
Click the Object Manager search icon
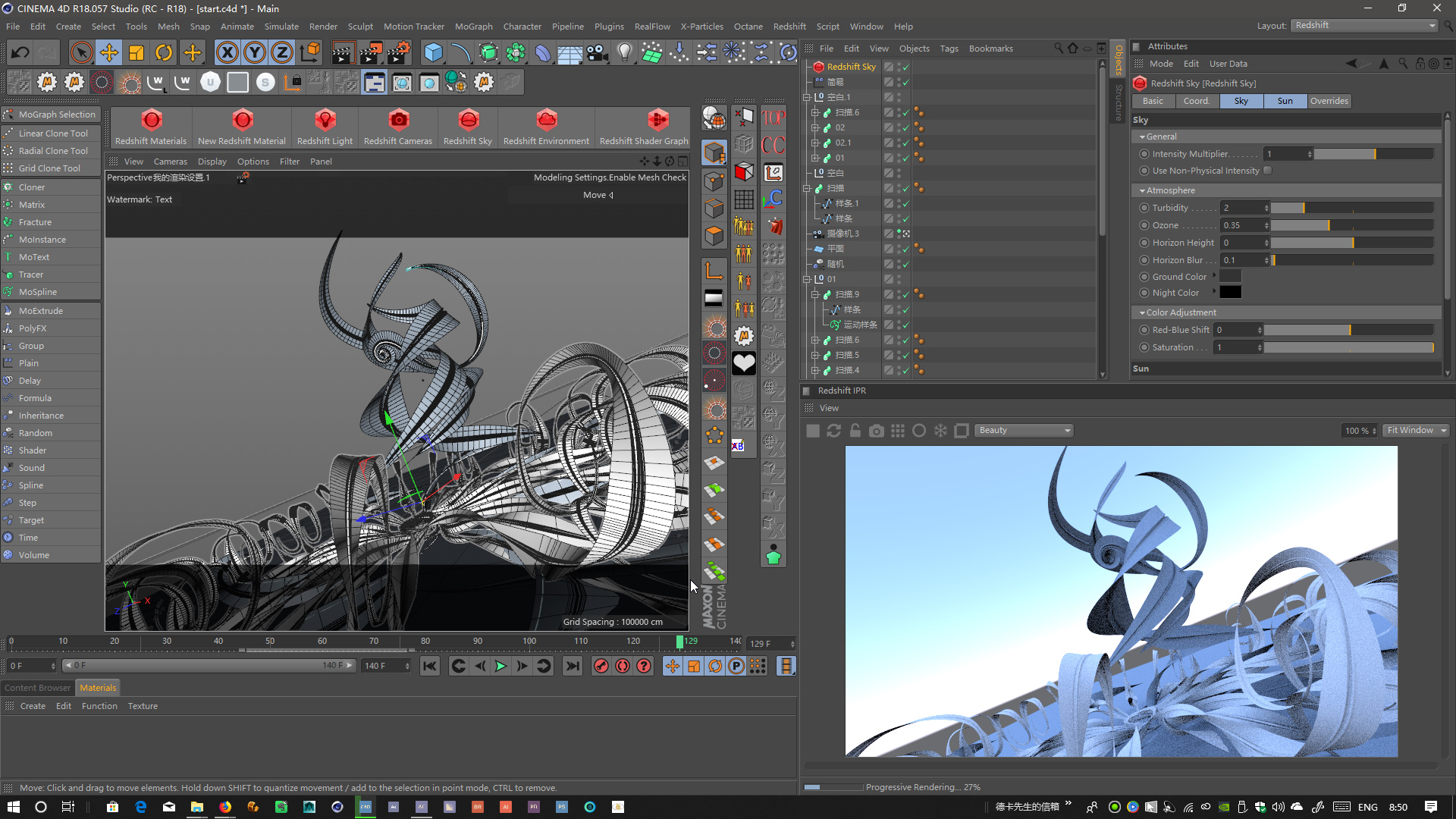pos(1059,48)
